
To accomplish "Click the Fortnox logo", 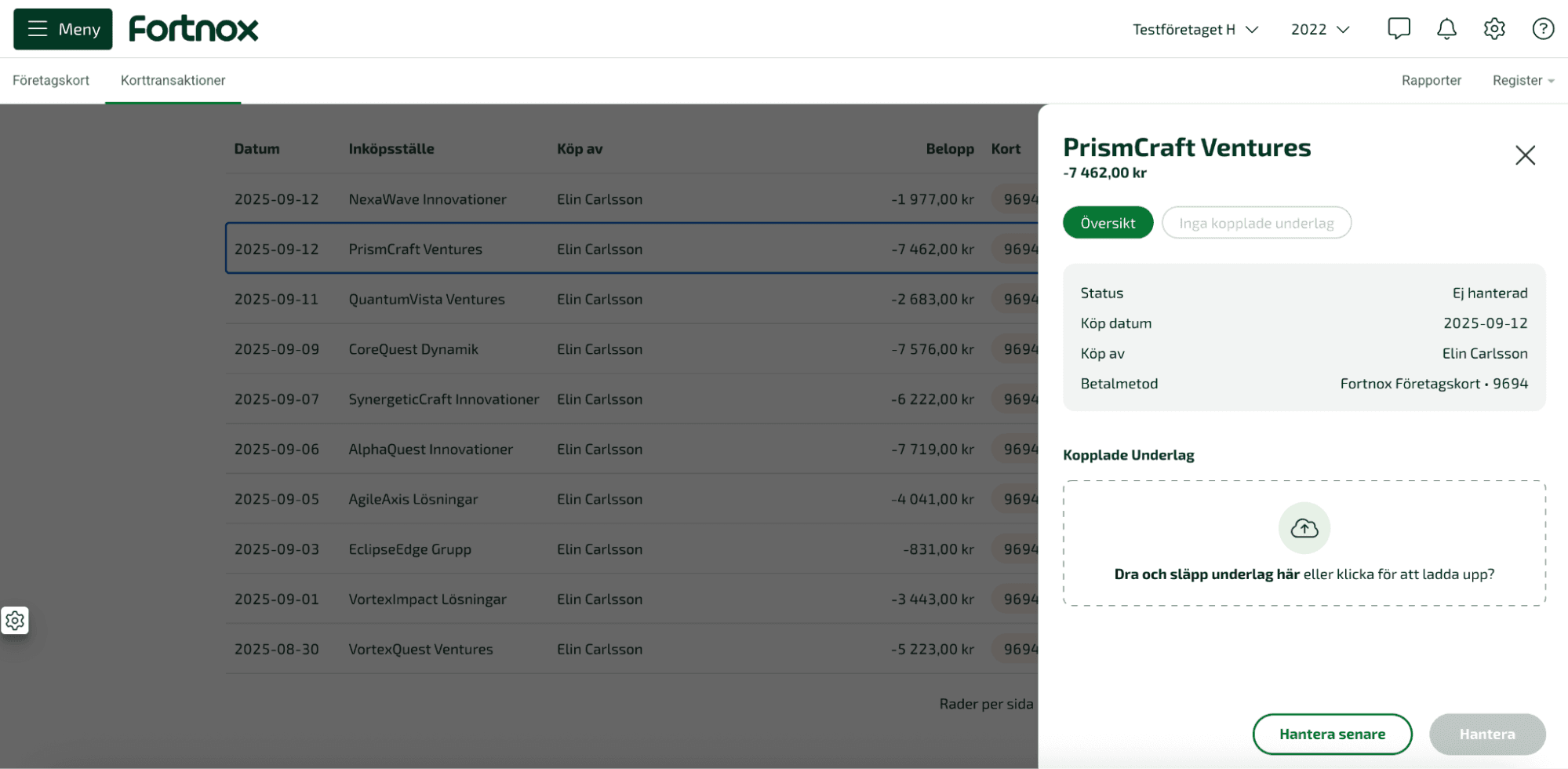I will click(194, 29).
